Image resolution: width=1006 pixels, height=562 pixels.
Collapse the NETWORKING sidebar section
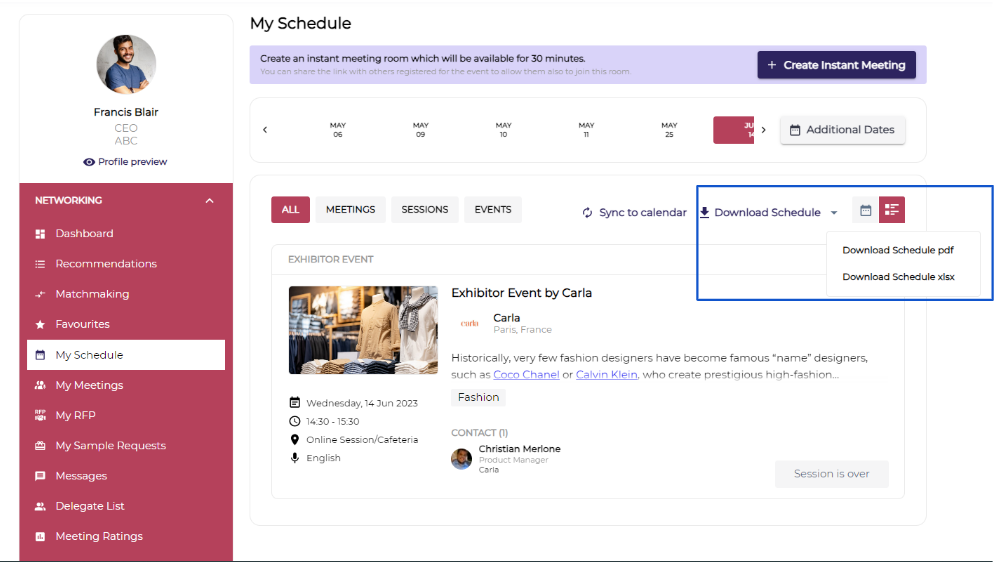(209, 201)
